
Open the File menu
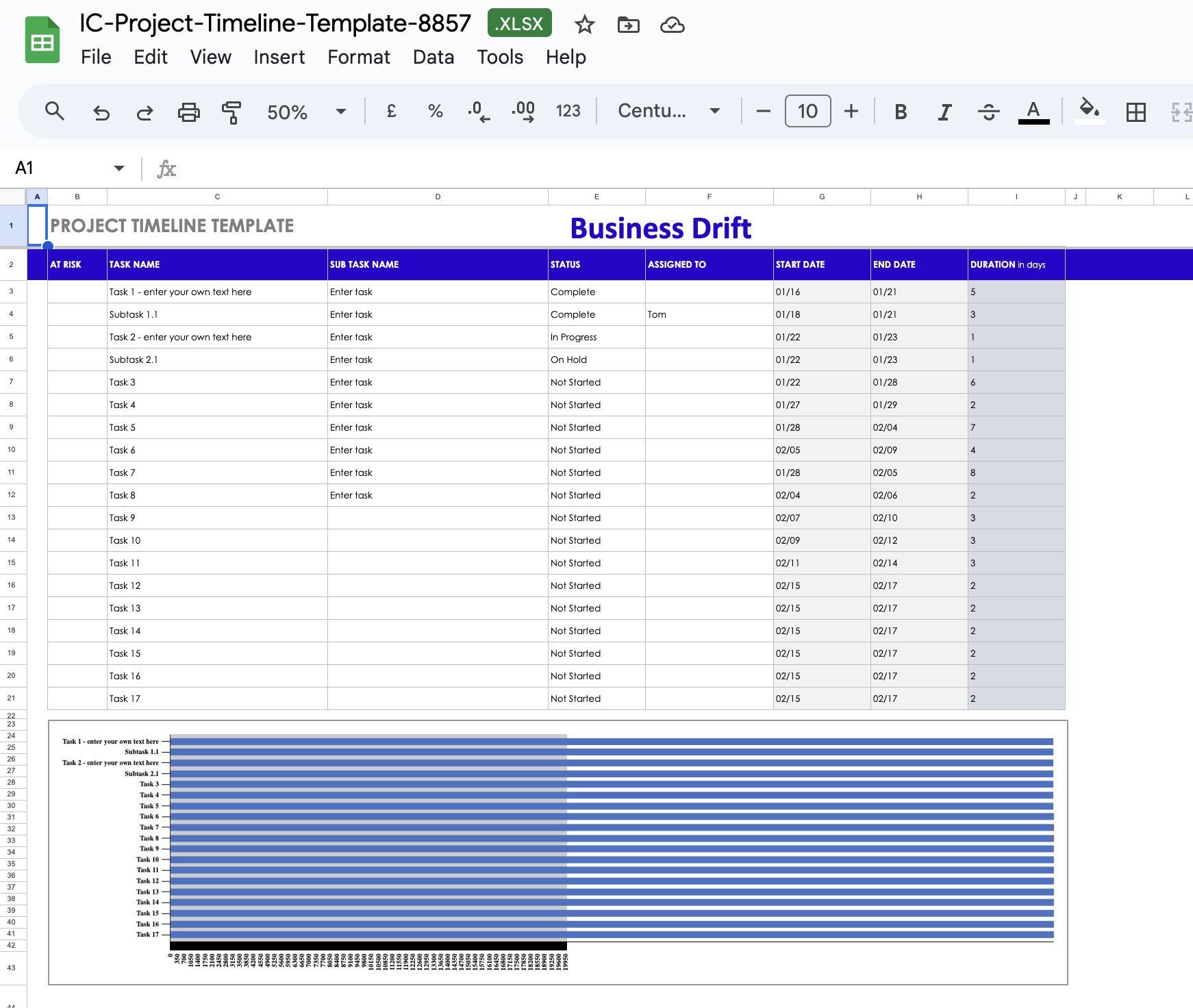tap(96, 58)
